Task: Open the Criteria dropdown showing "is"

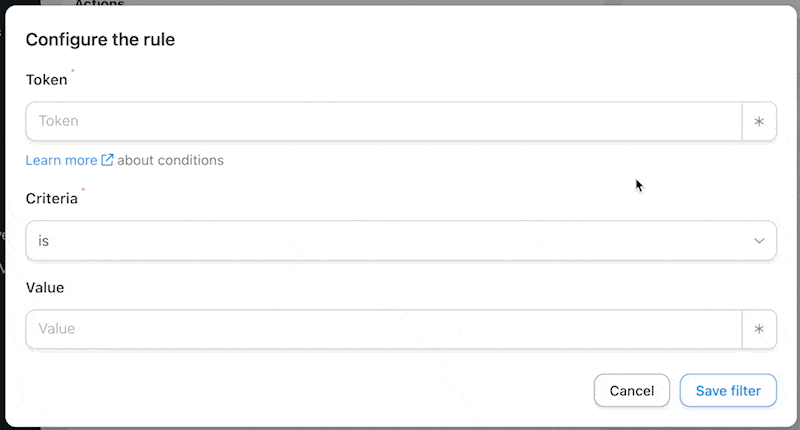Action: [x=400, y=241]
